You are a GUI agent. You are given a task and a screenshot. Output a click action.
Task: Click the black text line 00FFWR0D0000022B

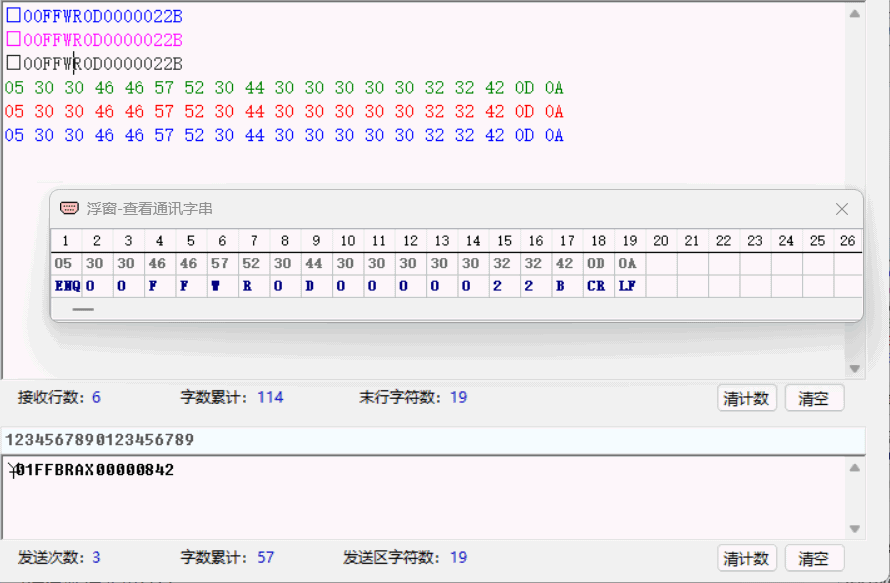point(94,64)
